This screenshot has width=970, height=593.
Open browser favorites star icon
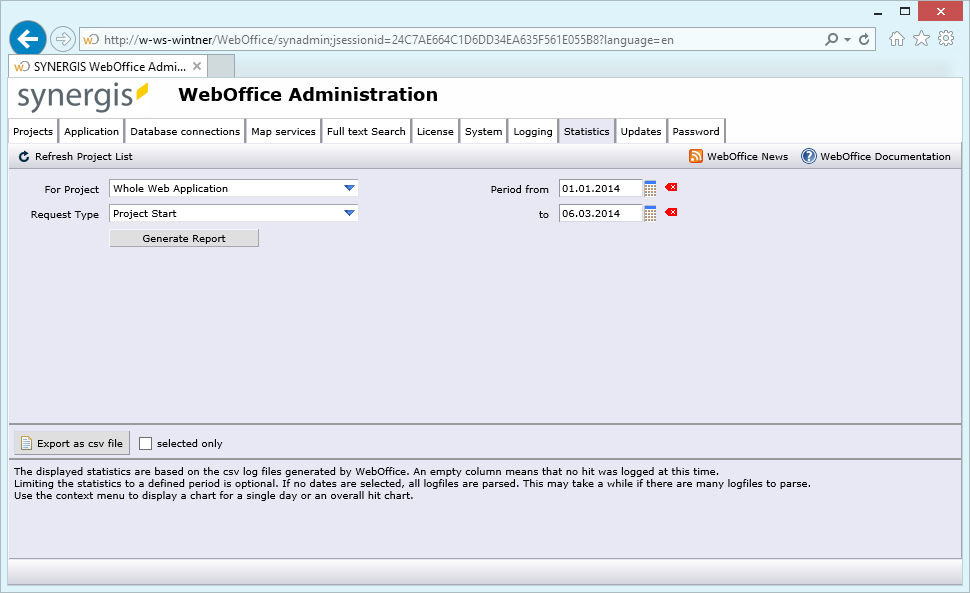point(920,38)
